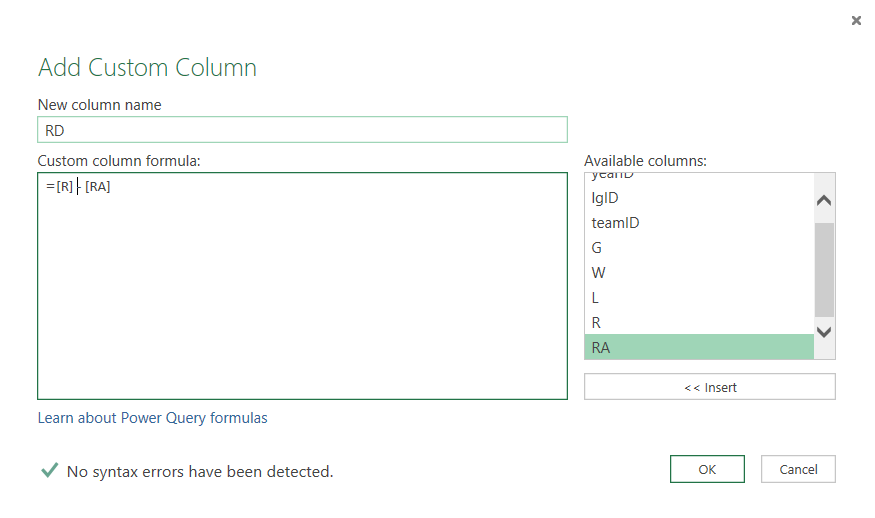Click the columns list scroll-down arrow

824,331
